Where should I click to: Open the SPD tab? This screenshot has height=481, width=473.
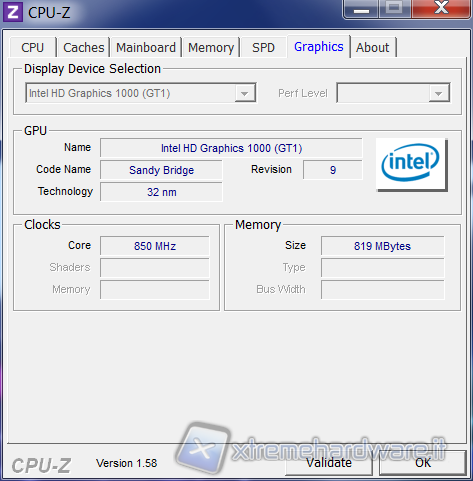pos(263,48)
